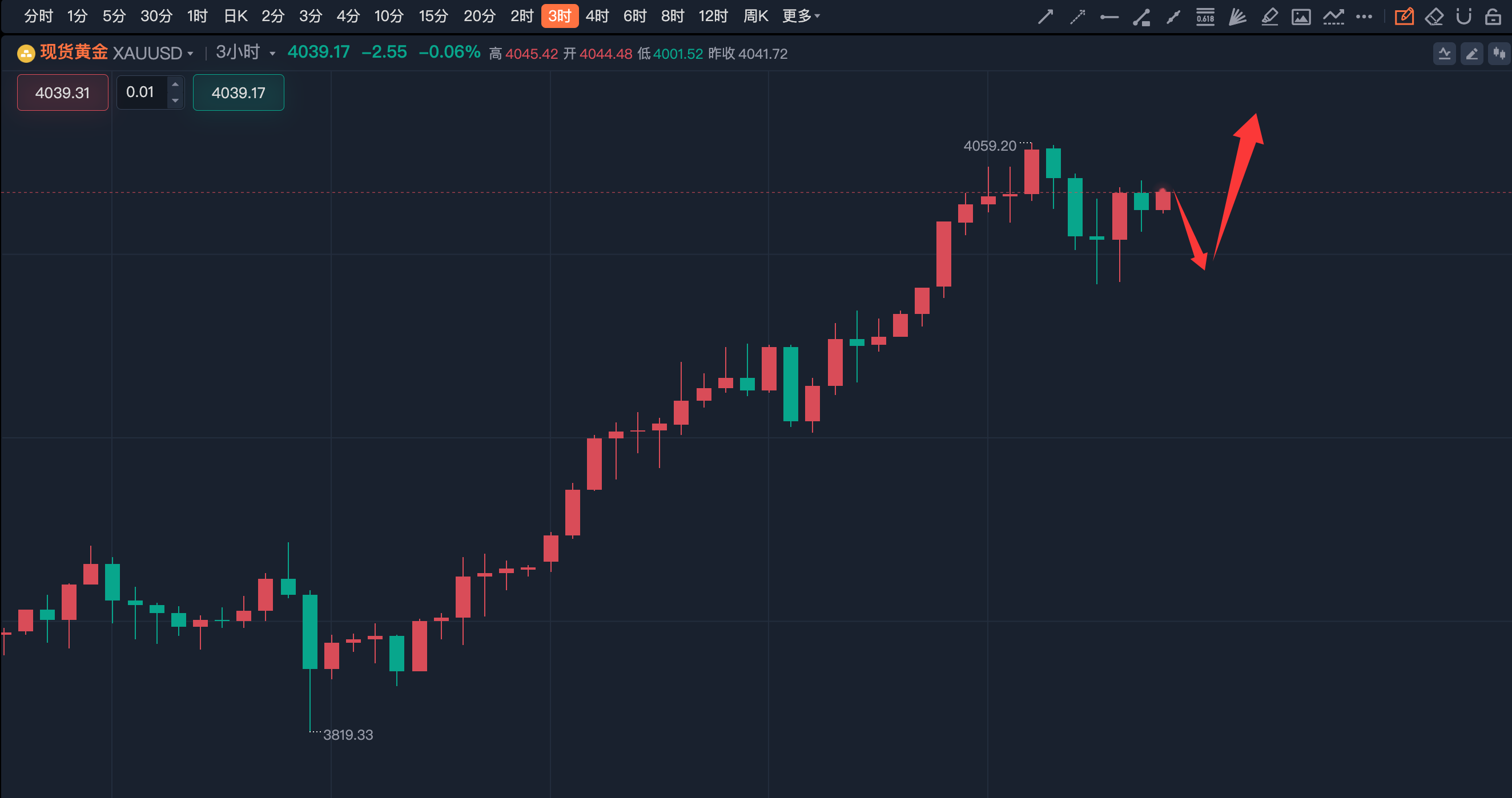Insert image with the picture tool

[x=1301, y=17]
